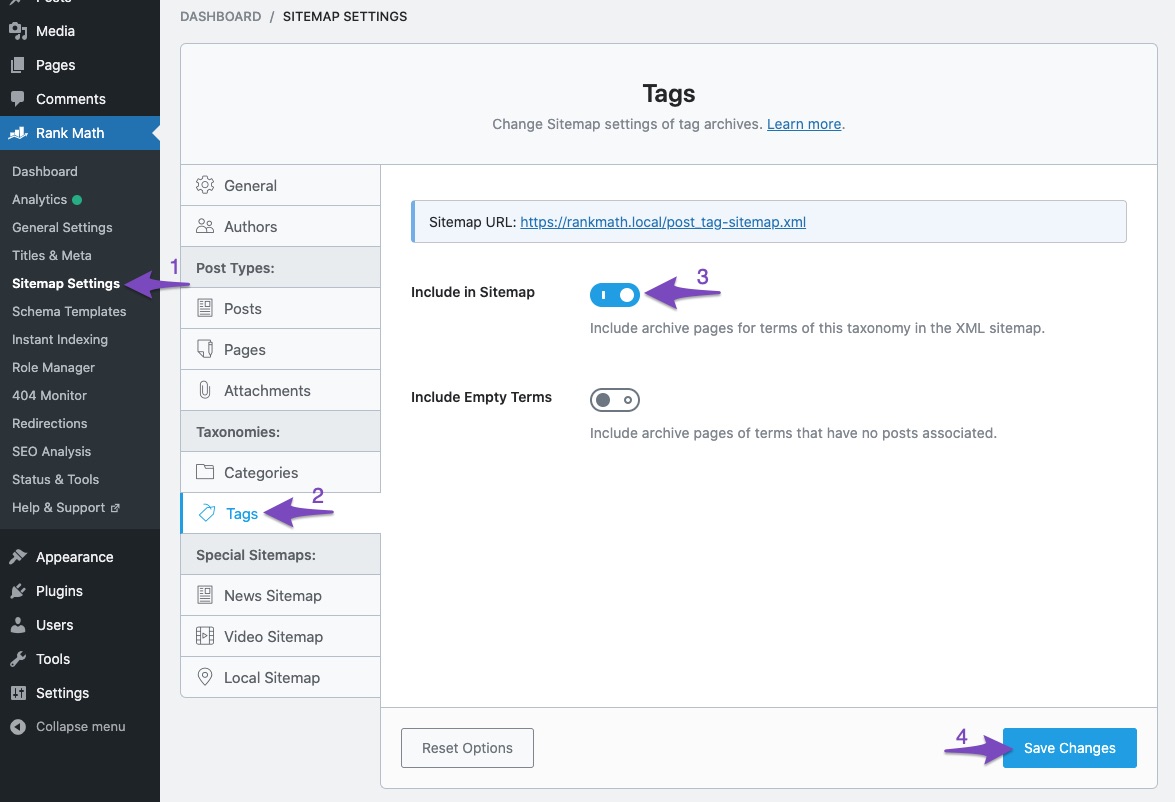Switch to the Pages sitemap tab
Image resolution: width=1175 pixels, height=802 pixels.
point(244,349)
